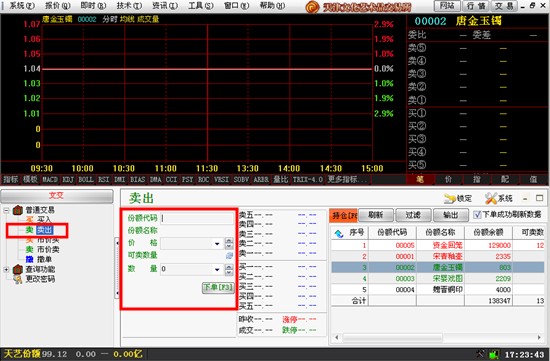Image resolution: width=550 pixels, height=361 pixels.
Task: Click the 更改密码 key icon
Action: point(18,279)
